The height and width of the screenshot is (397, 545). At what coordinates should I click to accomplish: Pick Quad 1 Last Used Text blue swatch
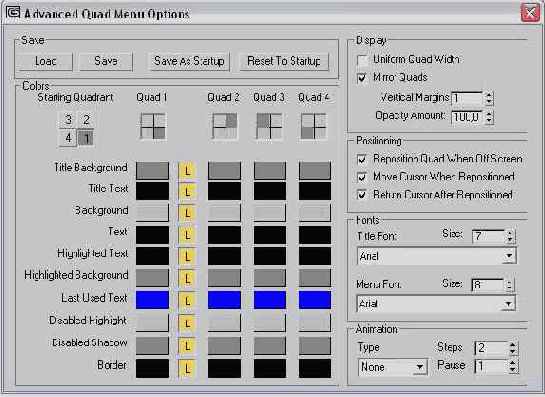click(152, 300)
